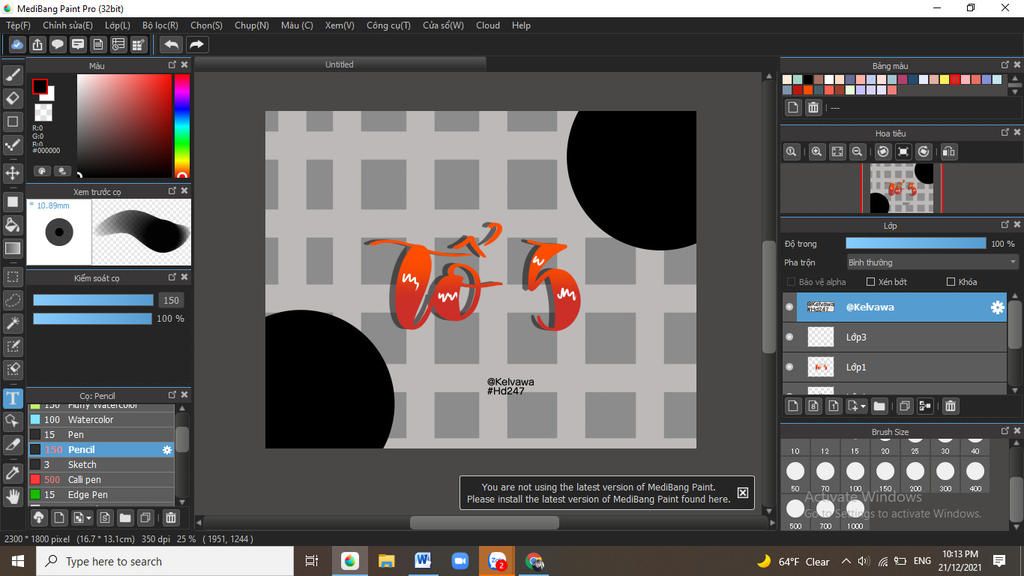The width and height of the screenshot is (1024, 576).
Task: Adjust the brush size 150 slider
Action: 93,300
